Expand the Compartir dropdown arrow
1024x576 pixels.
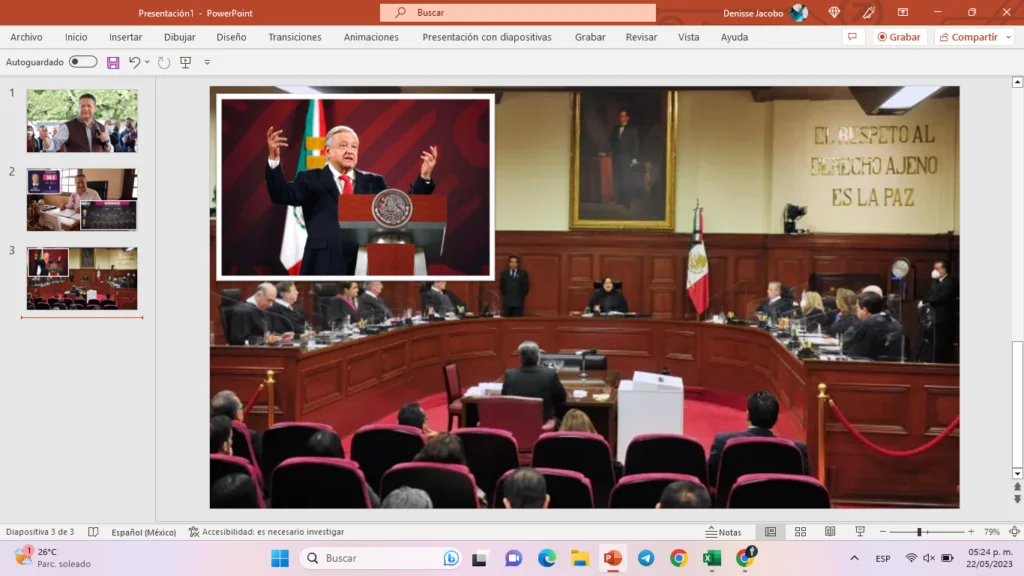pyautogui.click(x=1008, y=37)
